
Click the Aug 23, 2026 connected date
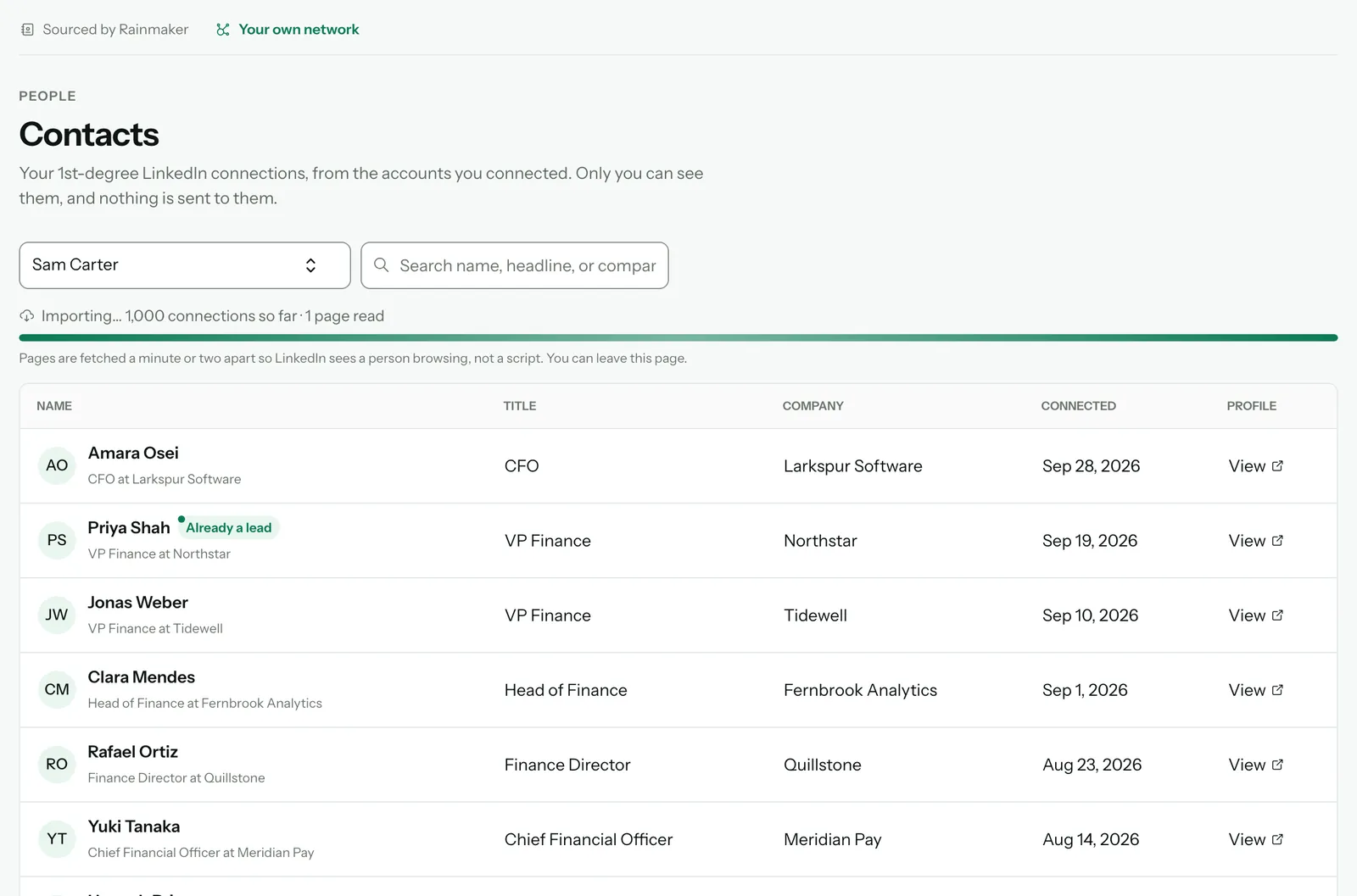1092,765
